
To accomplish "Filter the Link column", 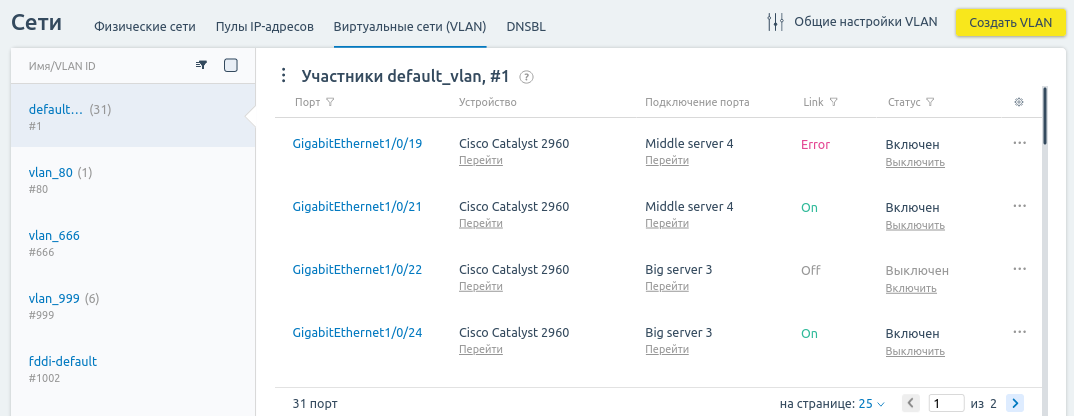I will [x=834, y=102].
